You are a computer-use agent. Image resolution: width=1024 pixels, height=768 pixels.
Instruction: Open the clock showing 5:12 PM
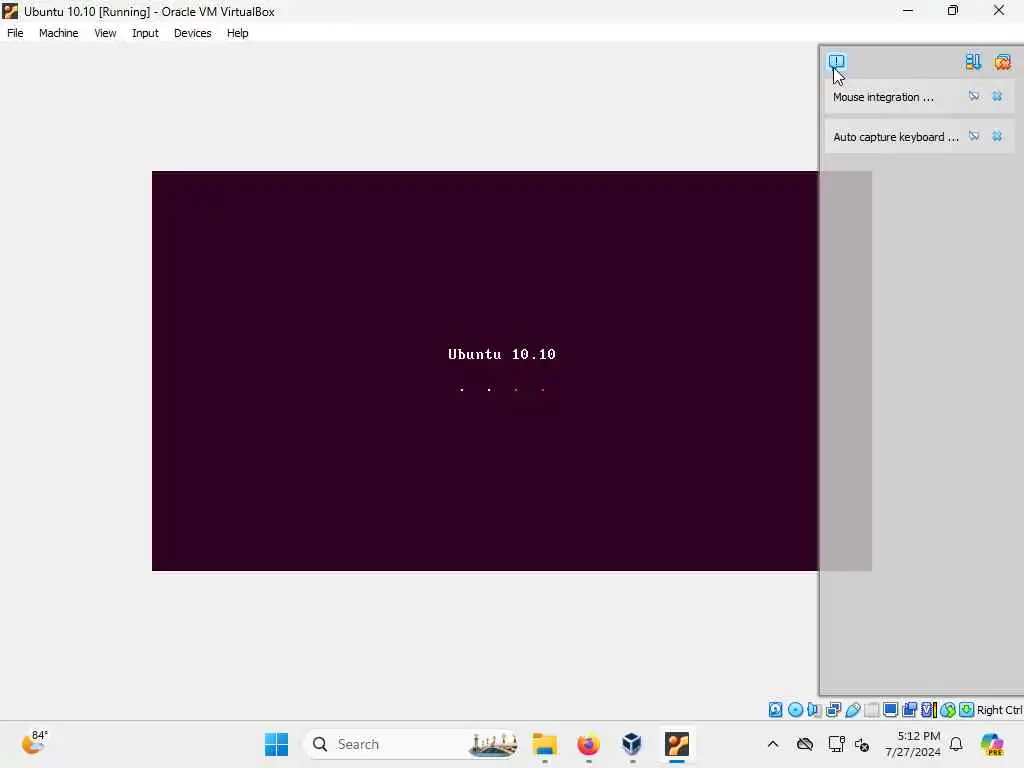point(913,744)
